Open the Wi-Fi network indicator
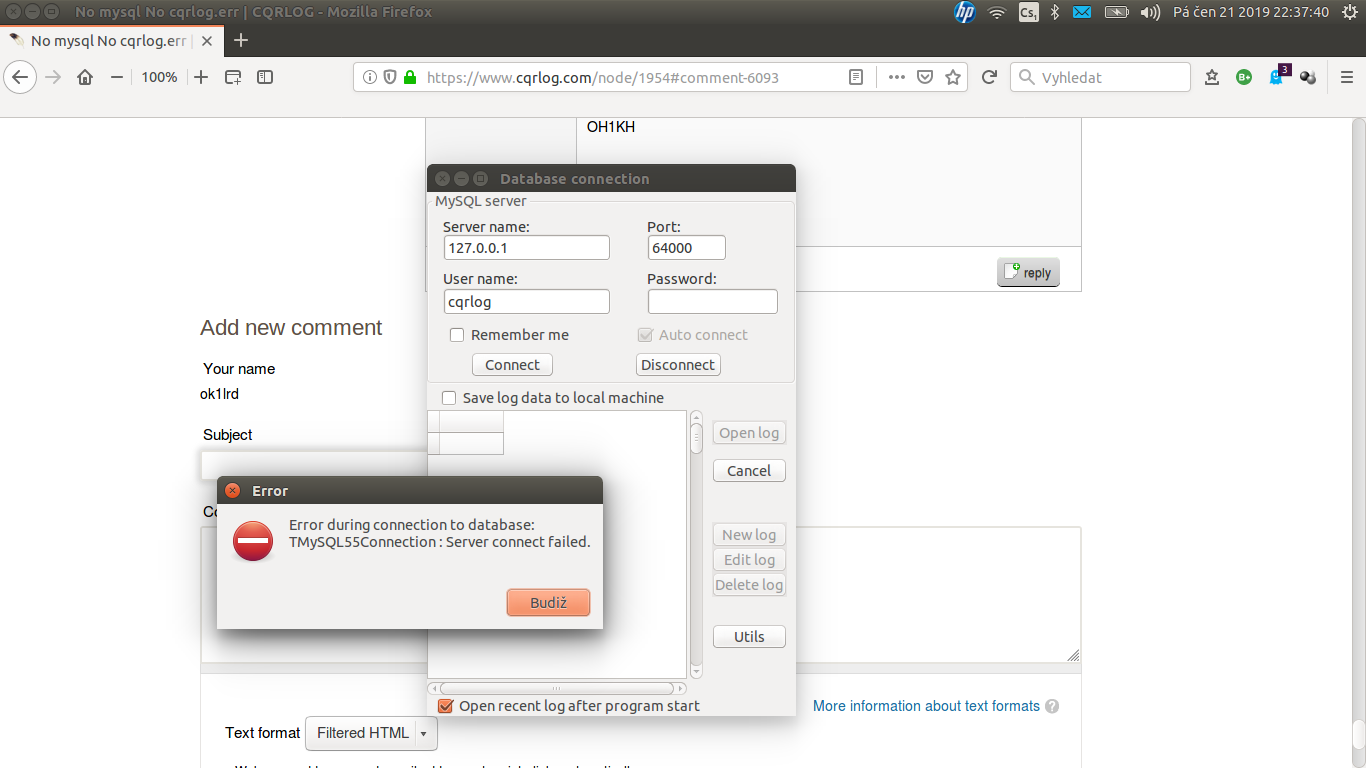Screen dimensions: 1366x768 [997, 12]
